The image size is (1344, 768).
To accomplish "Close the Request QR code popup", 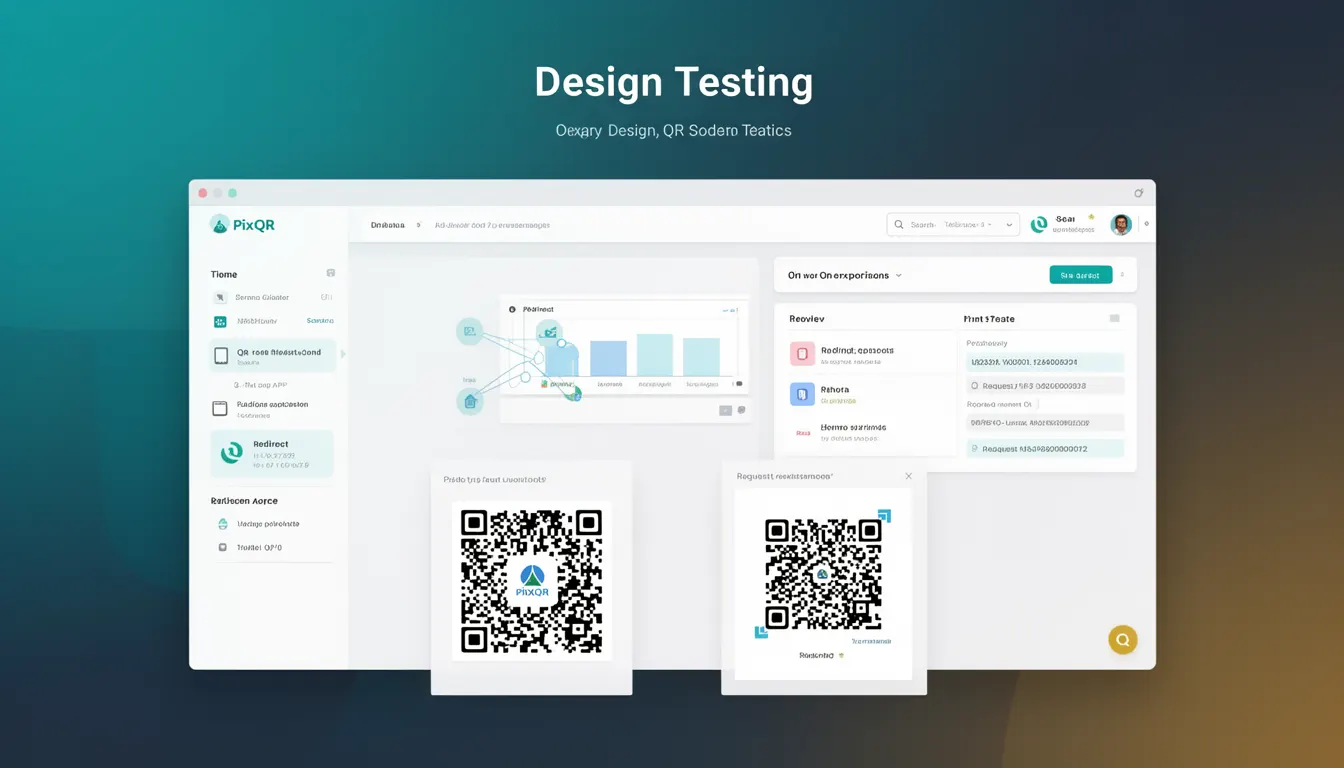I will click(908, 476).
